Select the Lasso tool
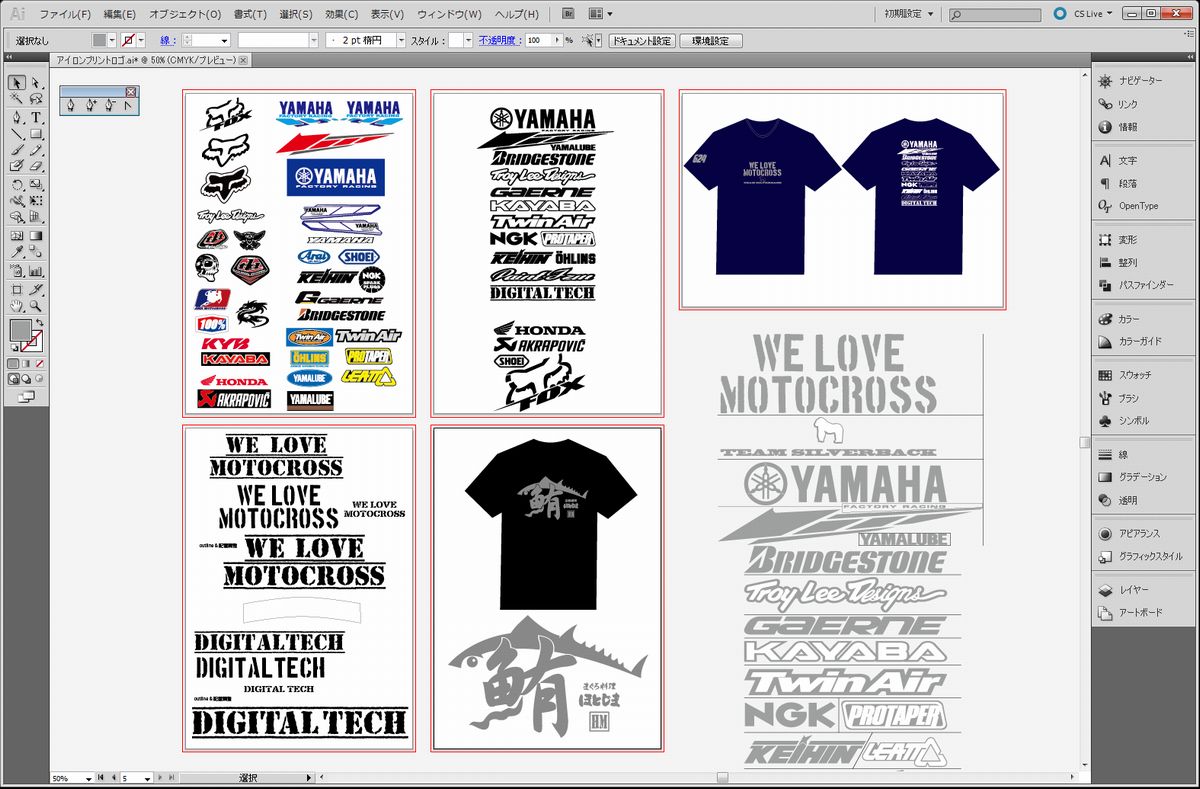The height and width of the screenshot is (789, 1200). (36, 99)
